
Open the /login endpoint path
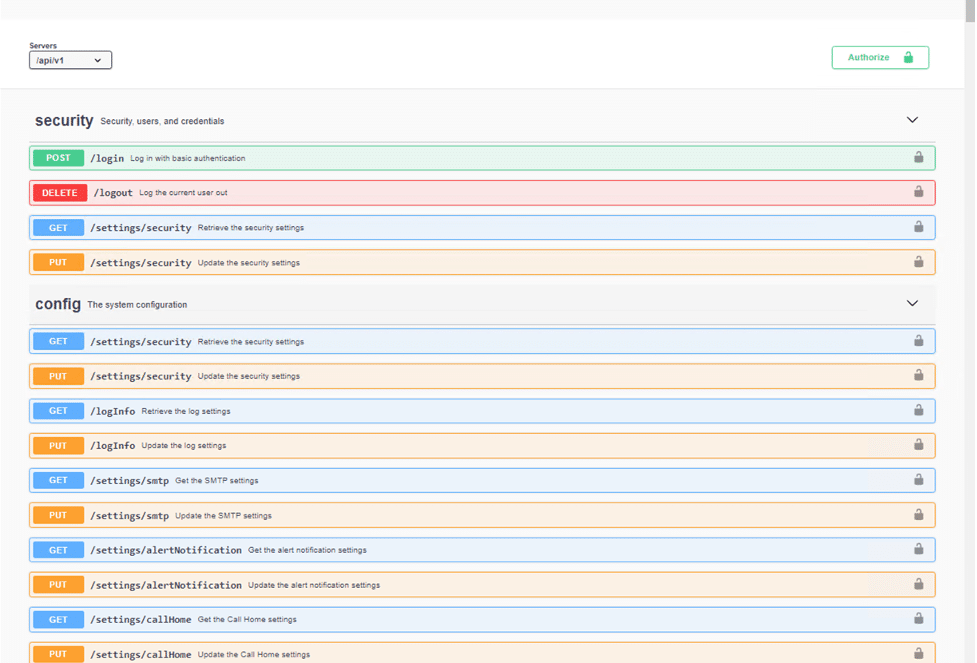point(107,158)
